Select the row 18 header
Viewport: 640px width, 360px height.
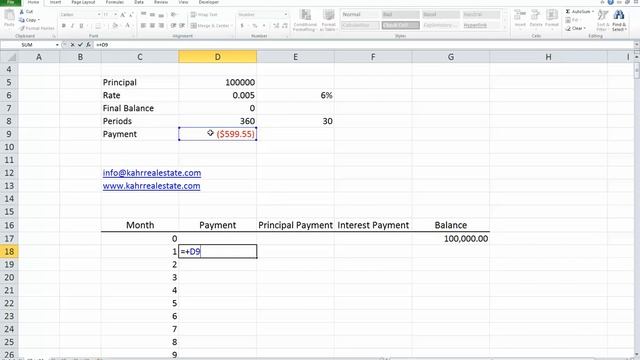(x=9, y=251)
